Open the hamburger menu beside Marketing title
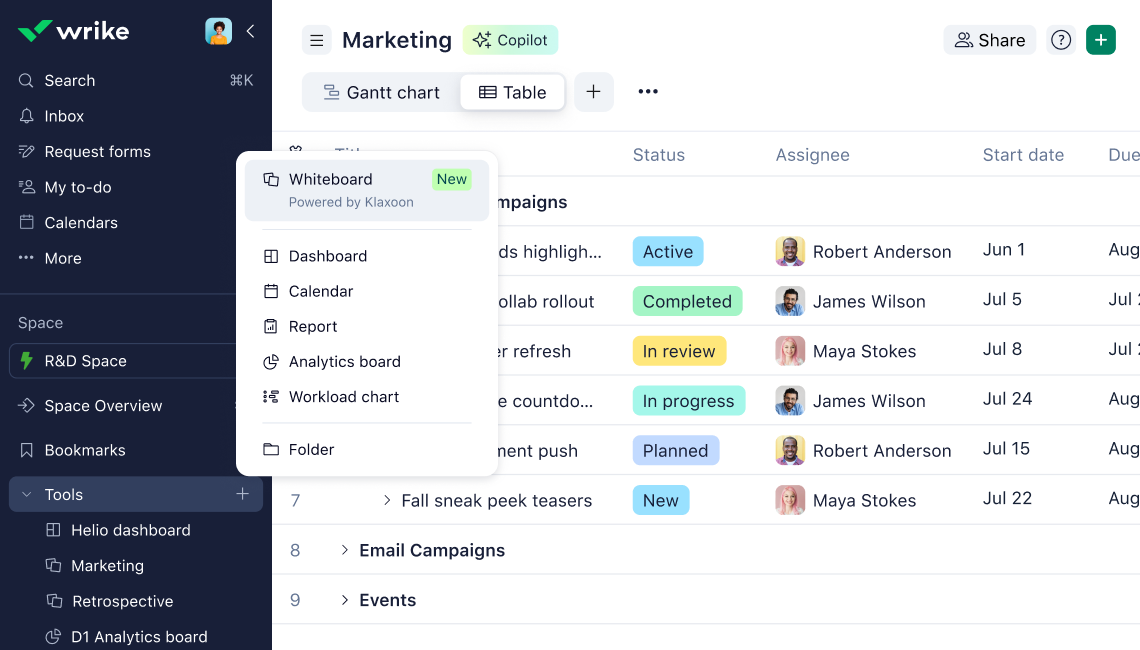Viewport: 1140px width, 650px height. coord(317,40)
